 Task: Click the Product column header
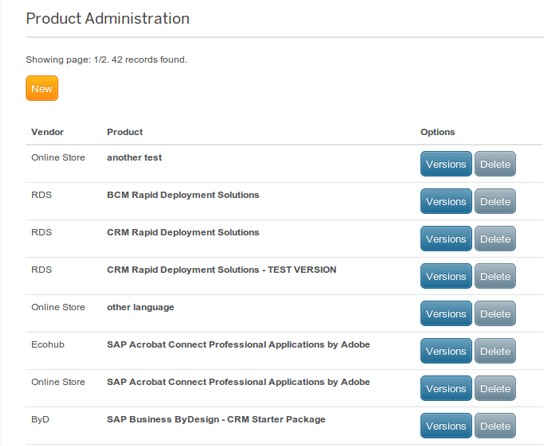[125, 132]
